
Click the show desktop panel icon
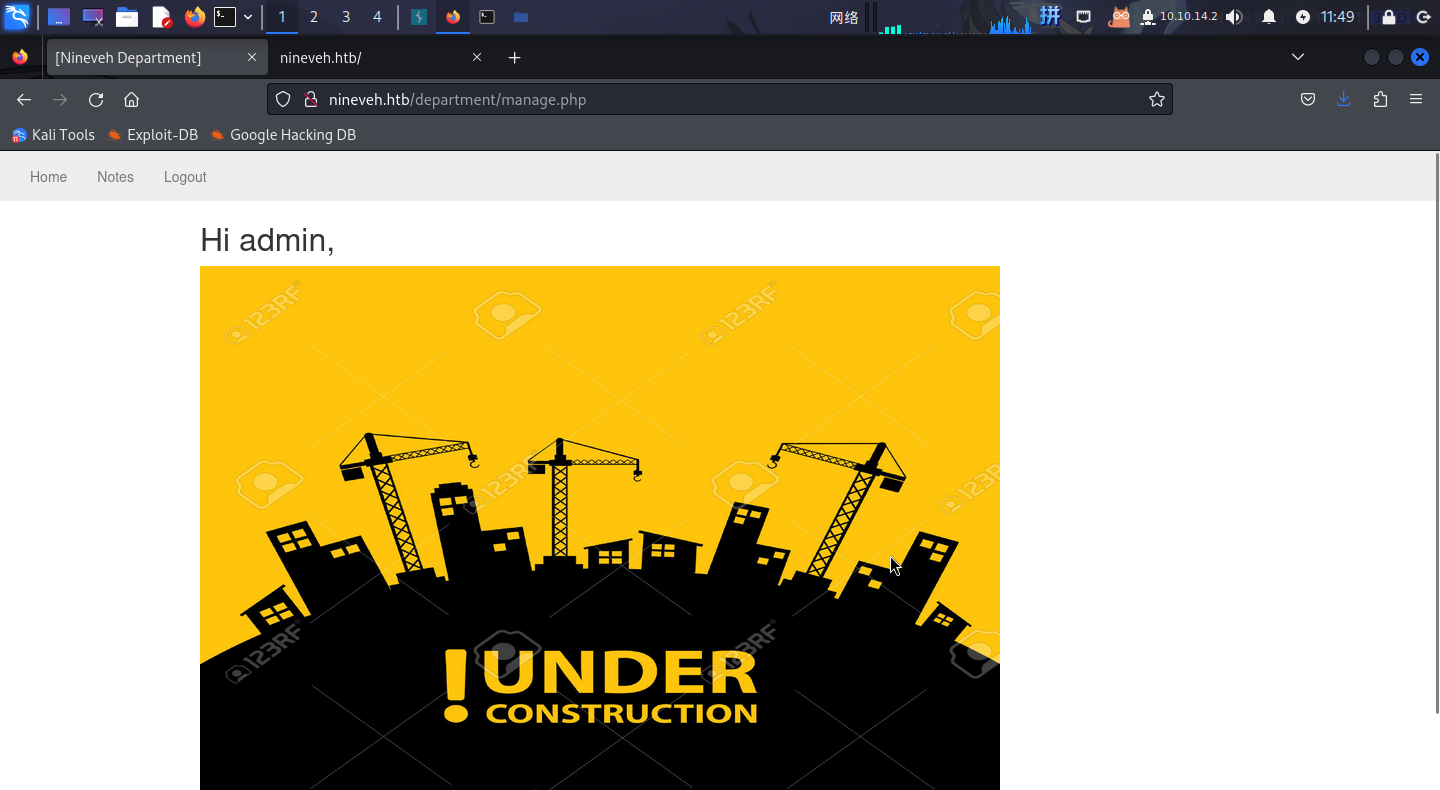click(x=59, y=17)
